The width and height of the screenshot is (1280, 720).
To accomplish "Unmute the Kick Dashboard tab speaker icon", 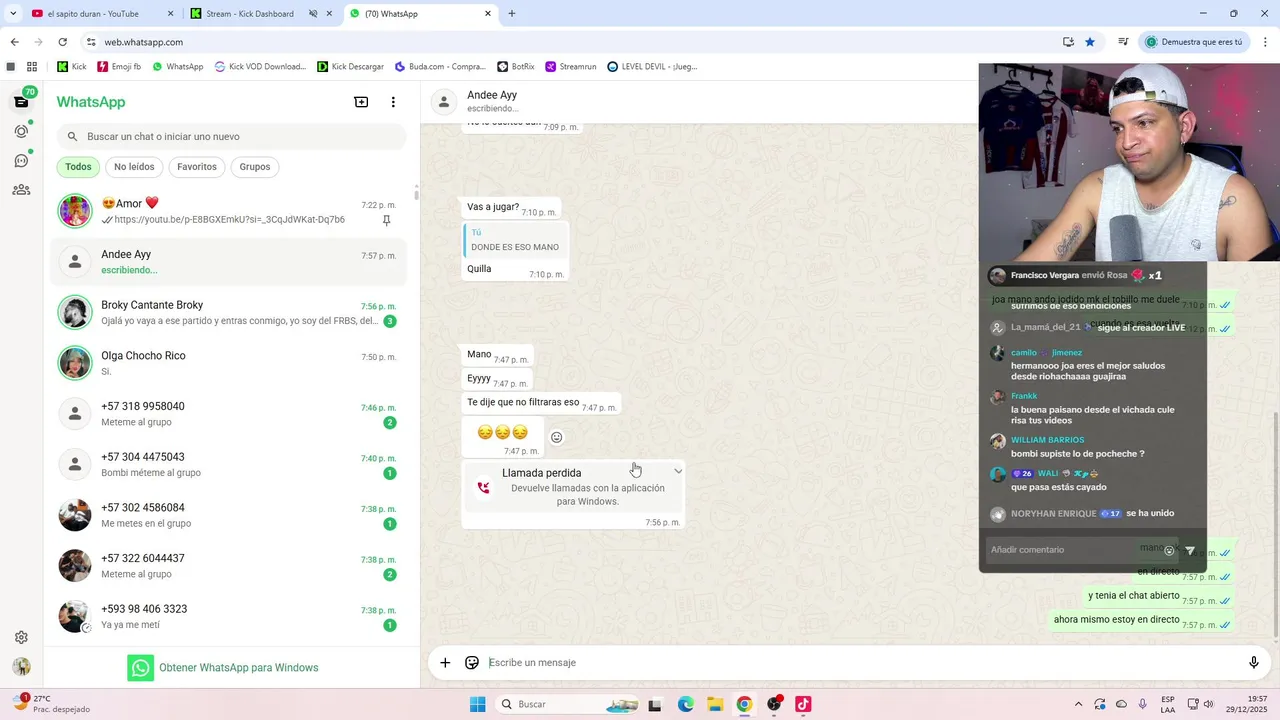I will pos(313,14).
